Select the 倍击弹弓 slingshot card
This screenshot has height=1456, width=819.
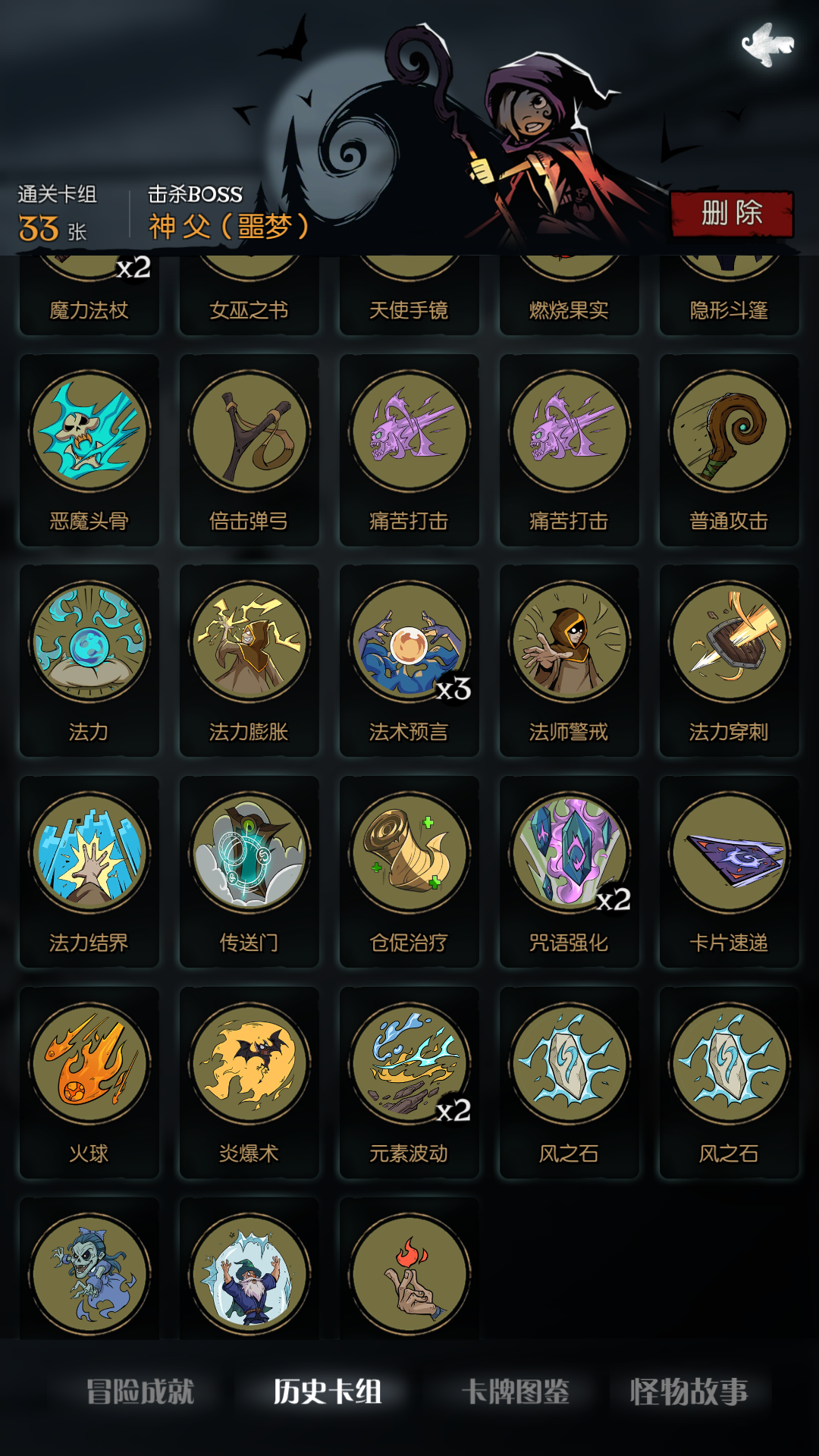click(249, 450)
